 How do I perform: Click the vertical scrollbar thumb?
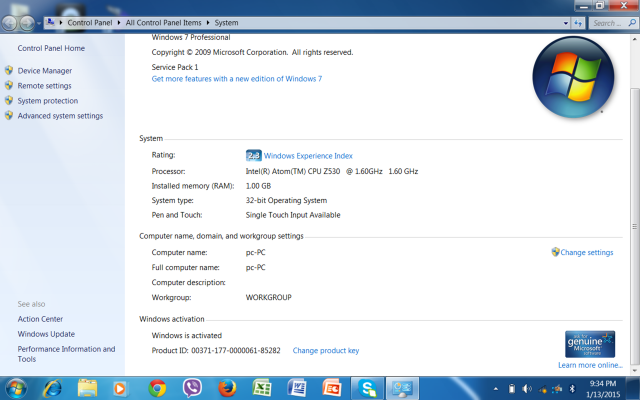[635, 226]
